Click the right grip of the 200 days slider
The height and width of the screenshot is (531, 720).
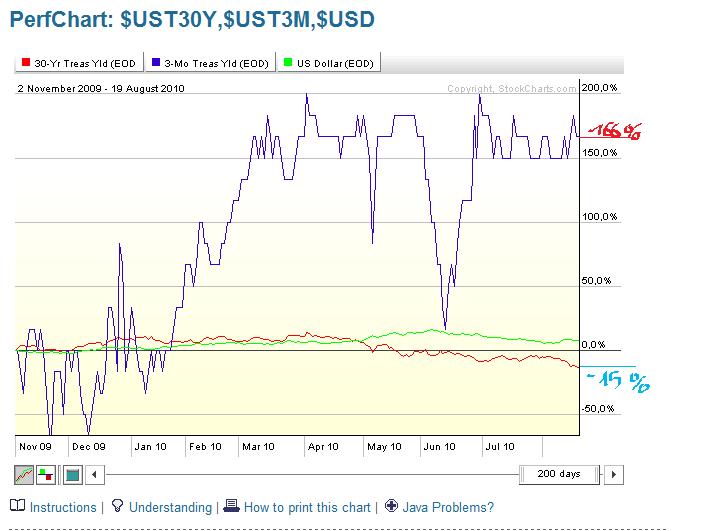point(599,474)
